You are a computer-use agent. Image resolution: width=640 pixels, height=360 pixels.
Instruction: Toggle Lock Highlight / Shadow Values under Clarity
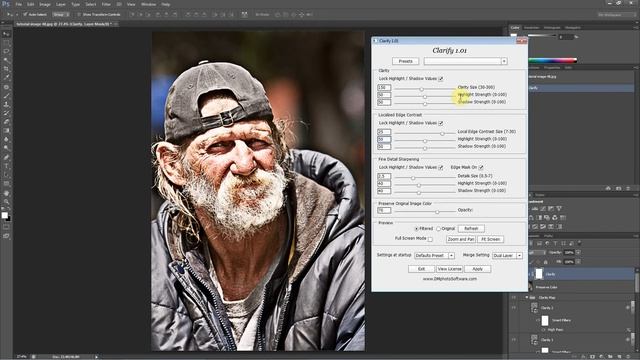pyautogui.click(x=441, y=78)
